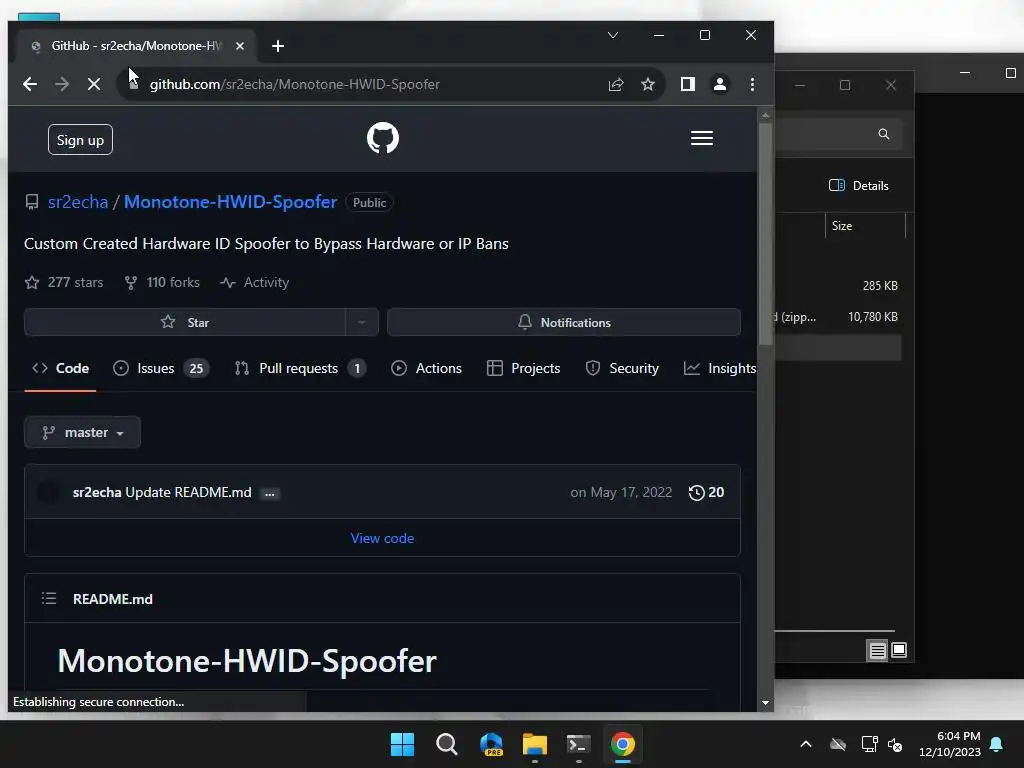Select the 10,780 KB zipped file row
The width and height of the screenshot is (1024, 768).
coord(839,317)
